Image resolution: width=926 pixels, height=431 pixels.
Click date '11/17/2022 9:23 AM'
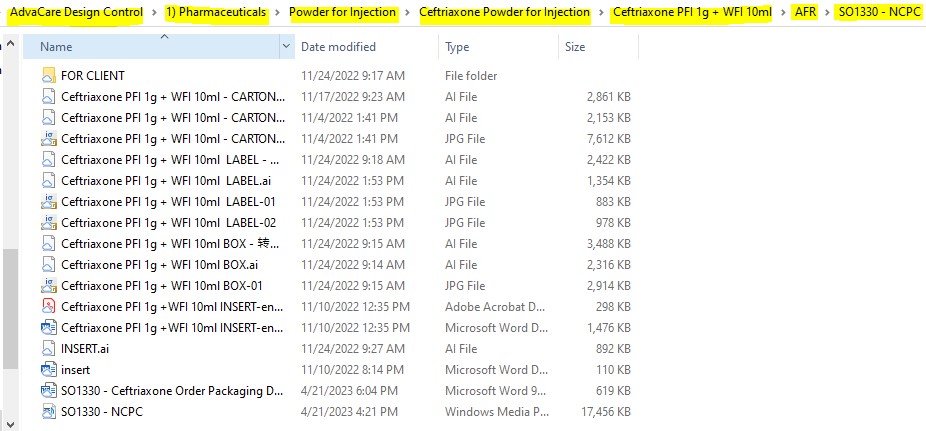tap(353, 96)
